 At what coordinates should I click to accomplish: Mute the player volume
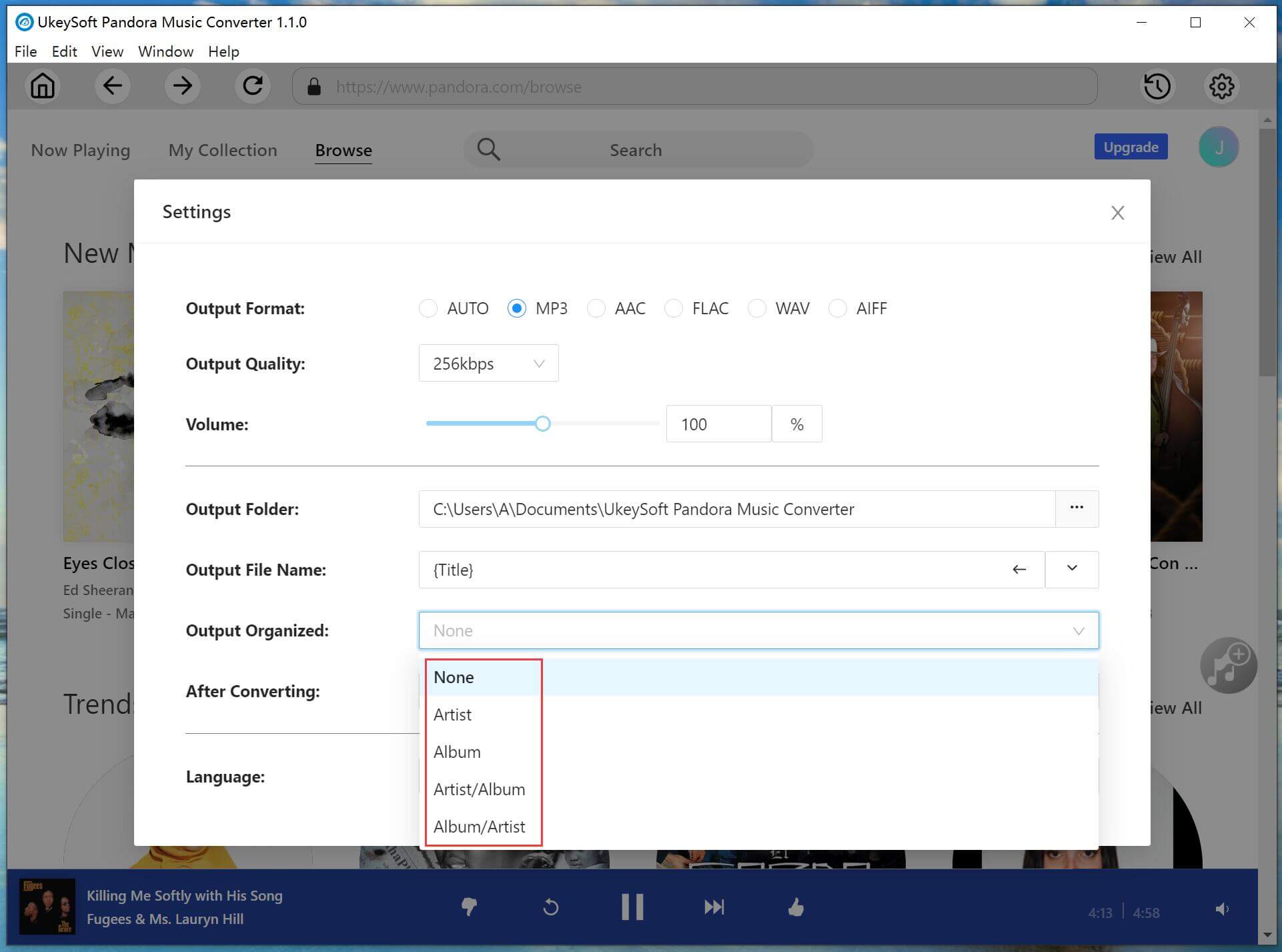coord(1222,909)
